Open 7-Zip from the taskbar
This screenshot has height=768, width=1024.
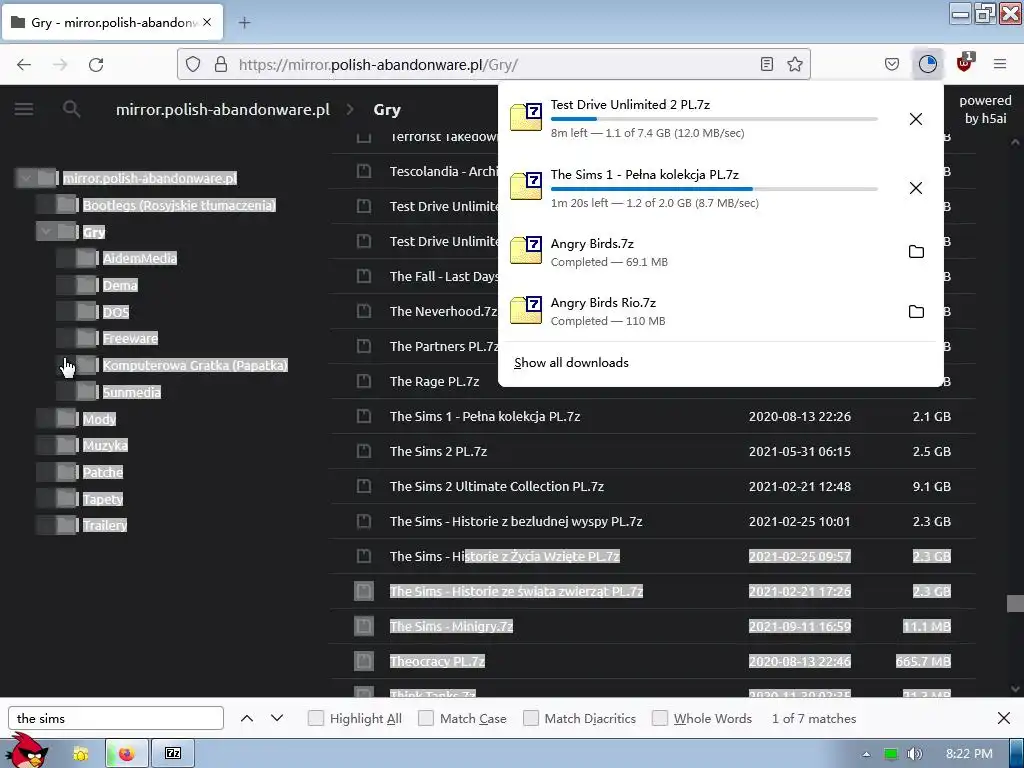pos(173,754)
